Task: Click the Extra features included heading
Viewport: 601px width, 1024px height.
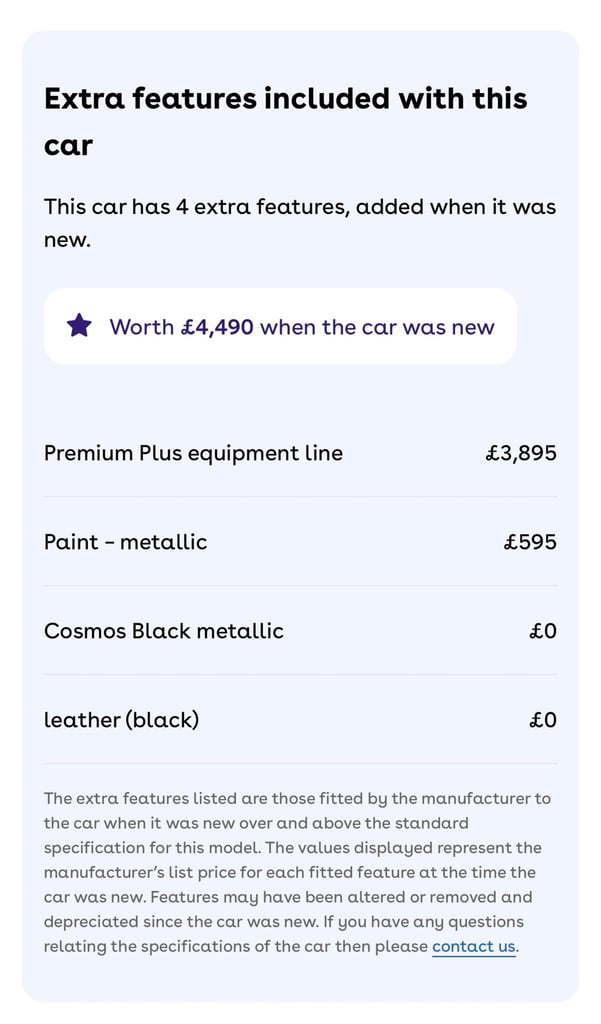Action: (285, 99)
